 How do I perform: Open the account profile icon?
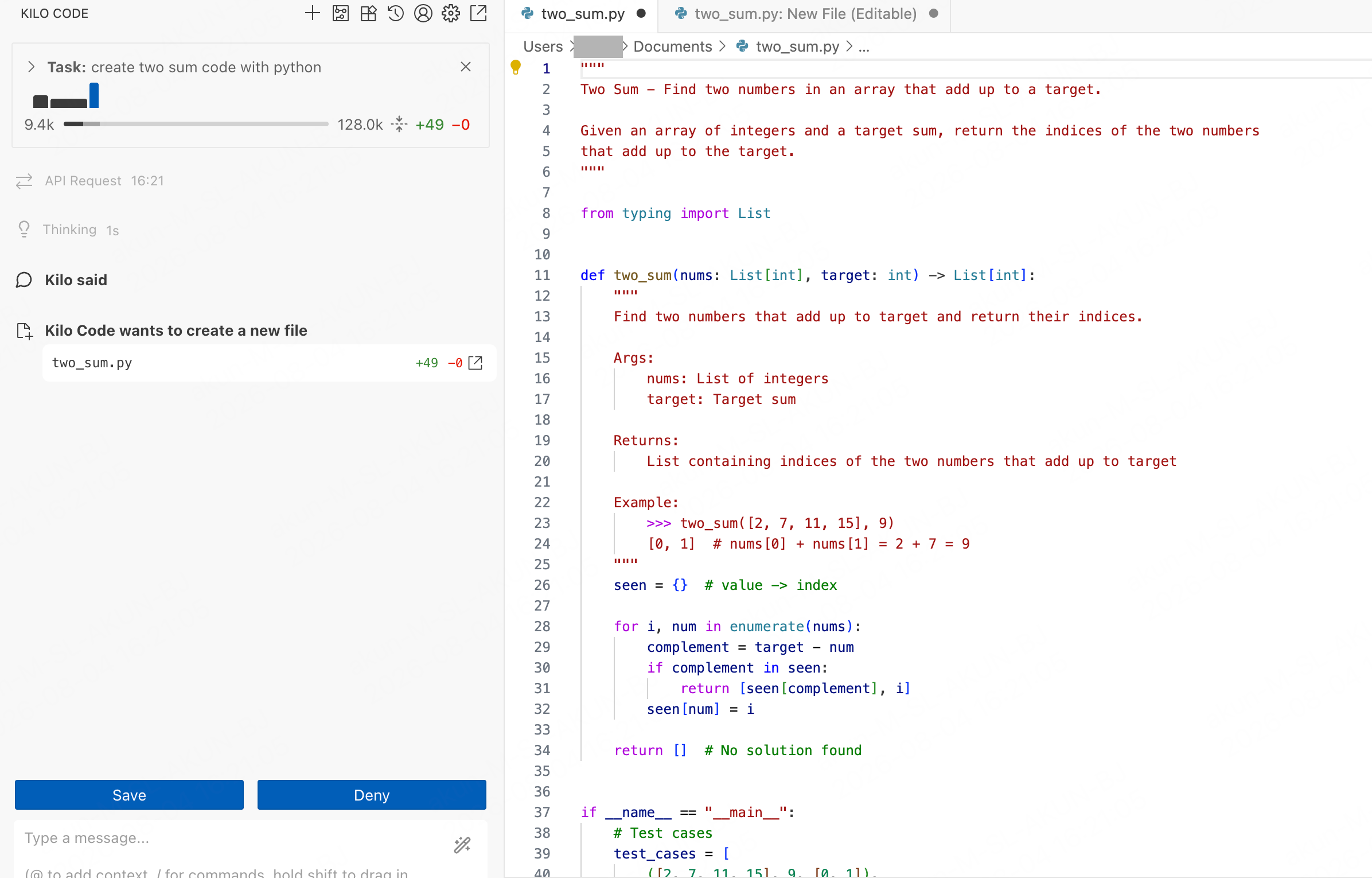(x=423, y=13)
